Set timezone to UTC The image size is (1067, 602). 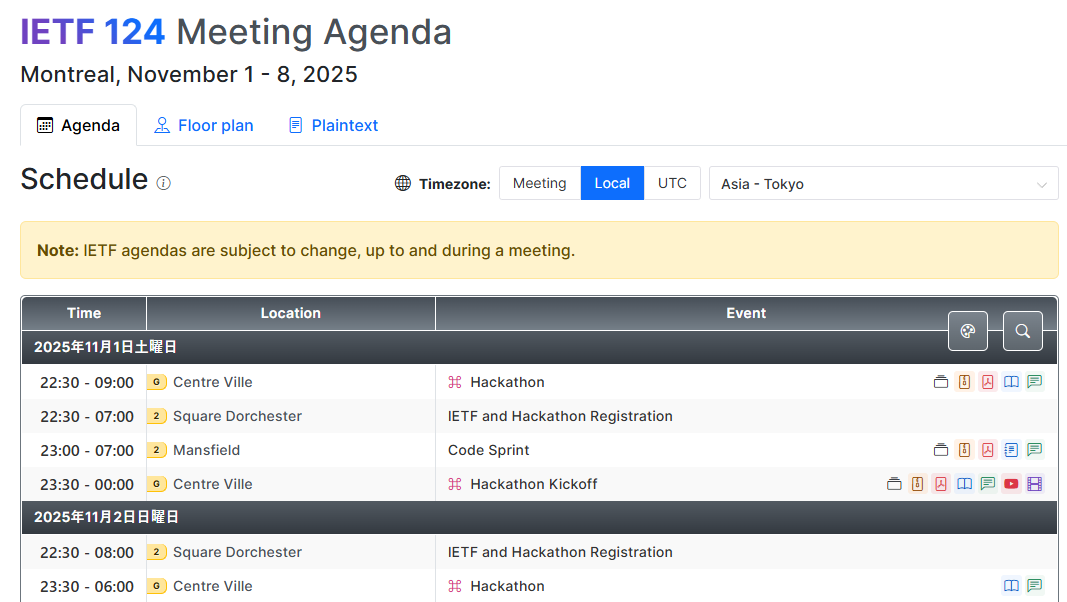pyautogui.click(x=672, y=183)
